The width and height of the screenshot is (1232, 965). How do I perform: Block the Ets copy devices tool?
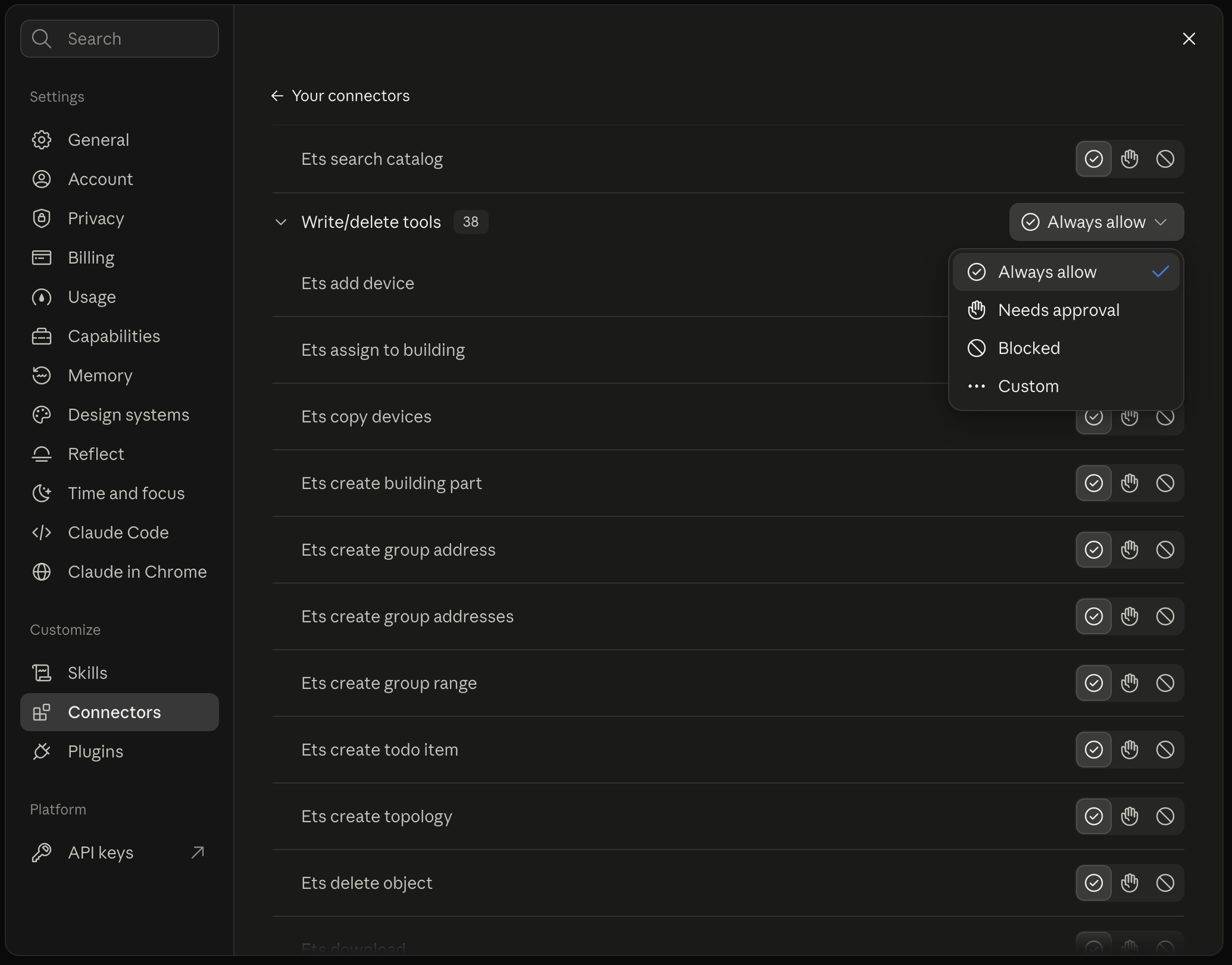(x=1165, y=419)
